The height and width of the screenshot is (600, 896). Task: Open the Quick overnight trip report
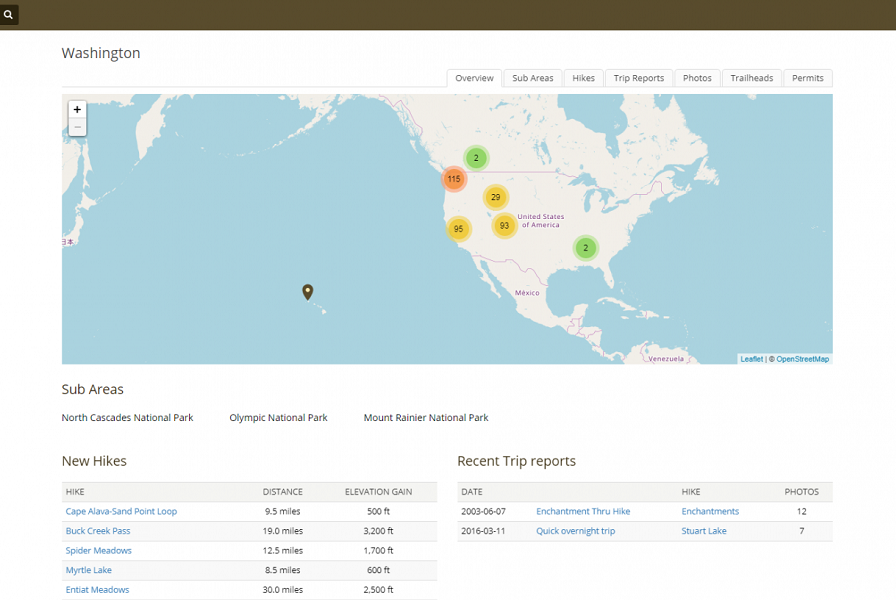575,531
